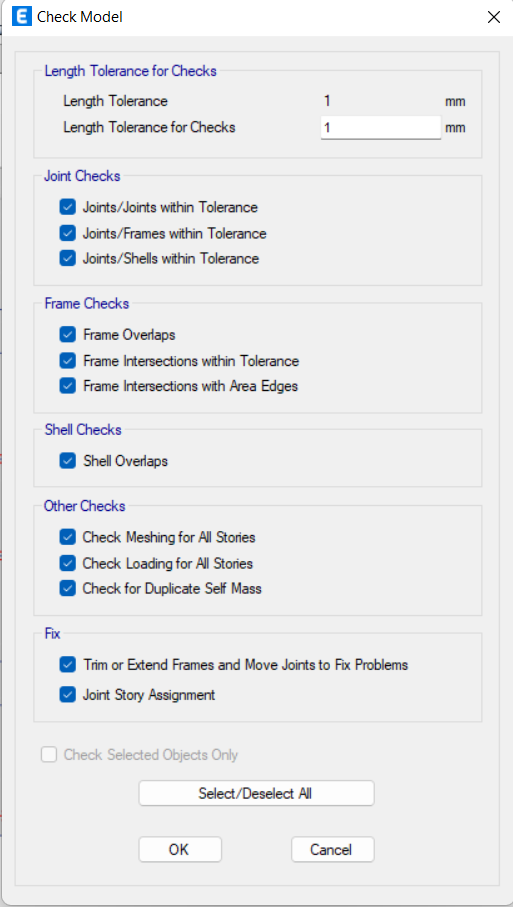Click Cancel to dismiss the dialog
513x907 pixels.
pos(333,849)
